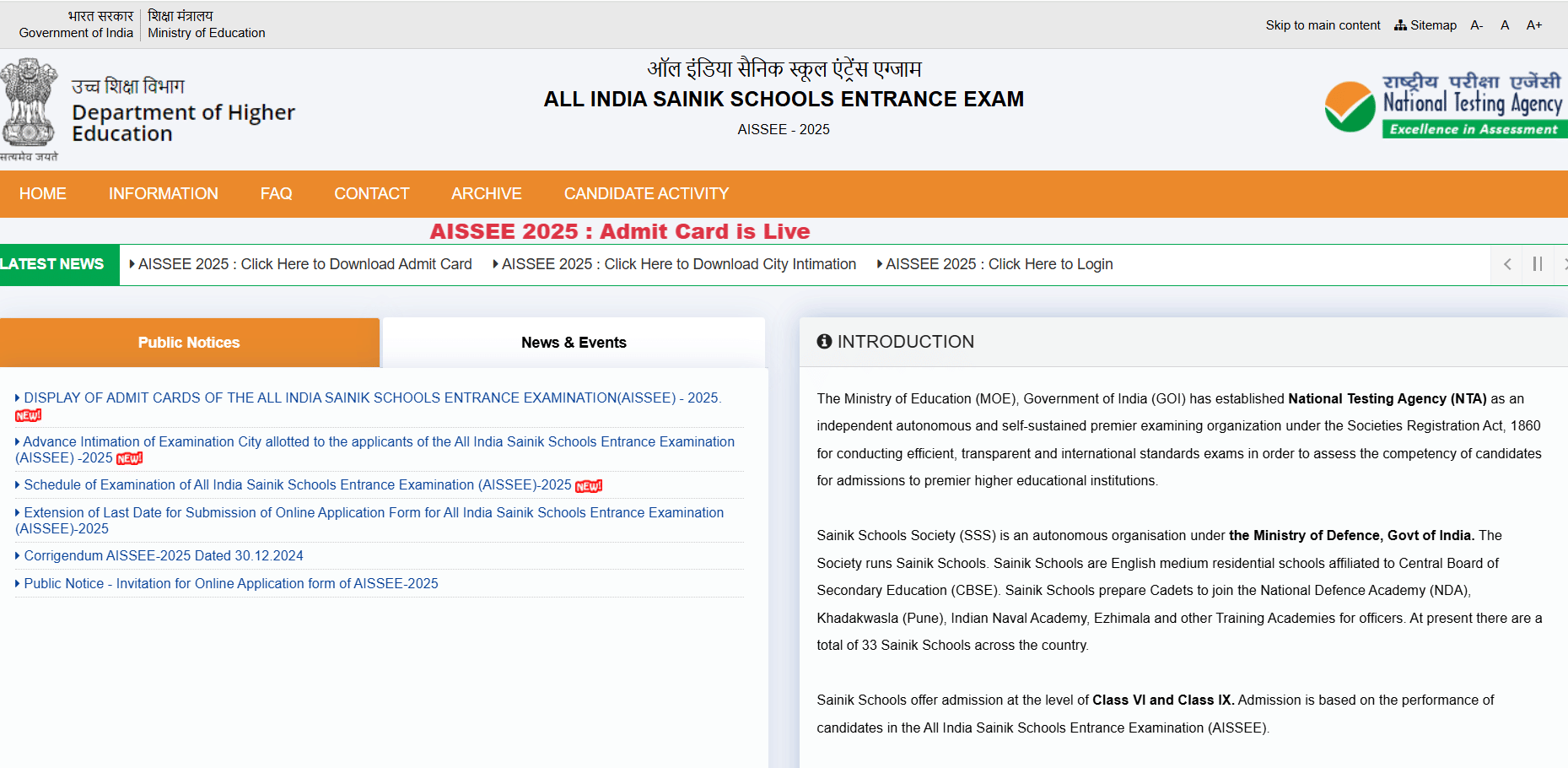Decrease font size with A- button
1568x768 pixels.
coord(1476,25)
